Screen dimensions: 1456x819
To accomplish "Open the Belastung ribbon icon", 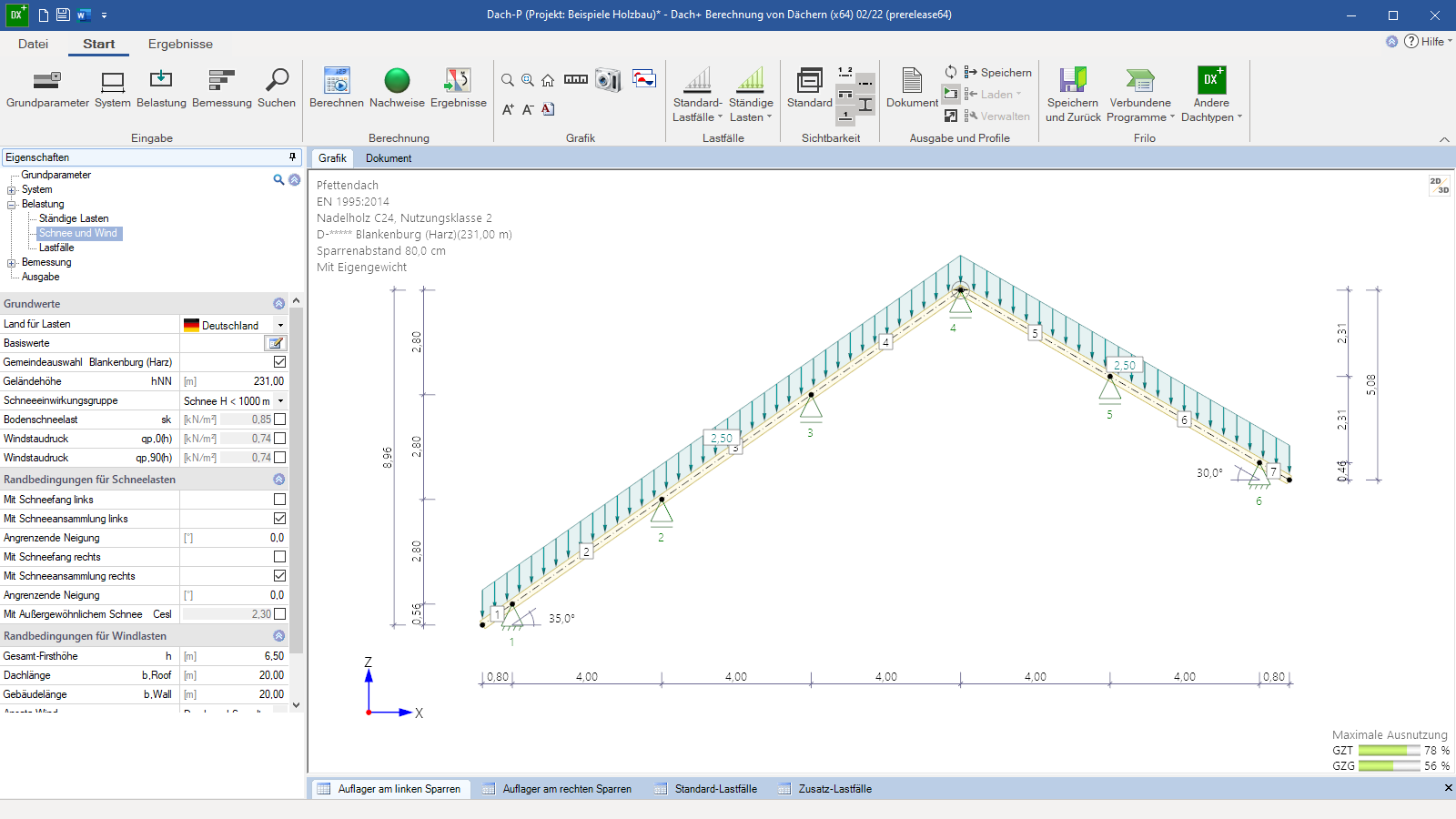I will [161, 88].
